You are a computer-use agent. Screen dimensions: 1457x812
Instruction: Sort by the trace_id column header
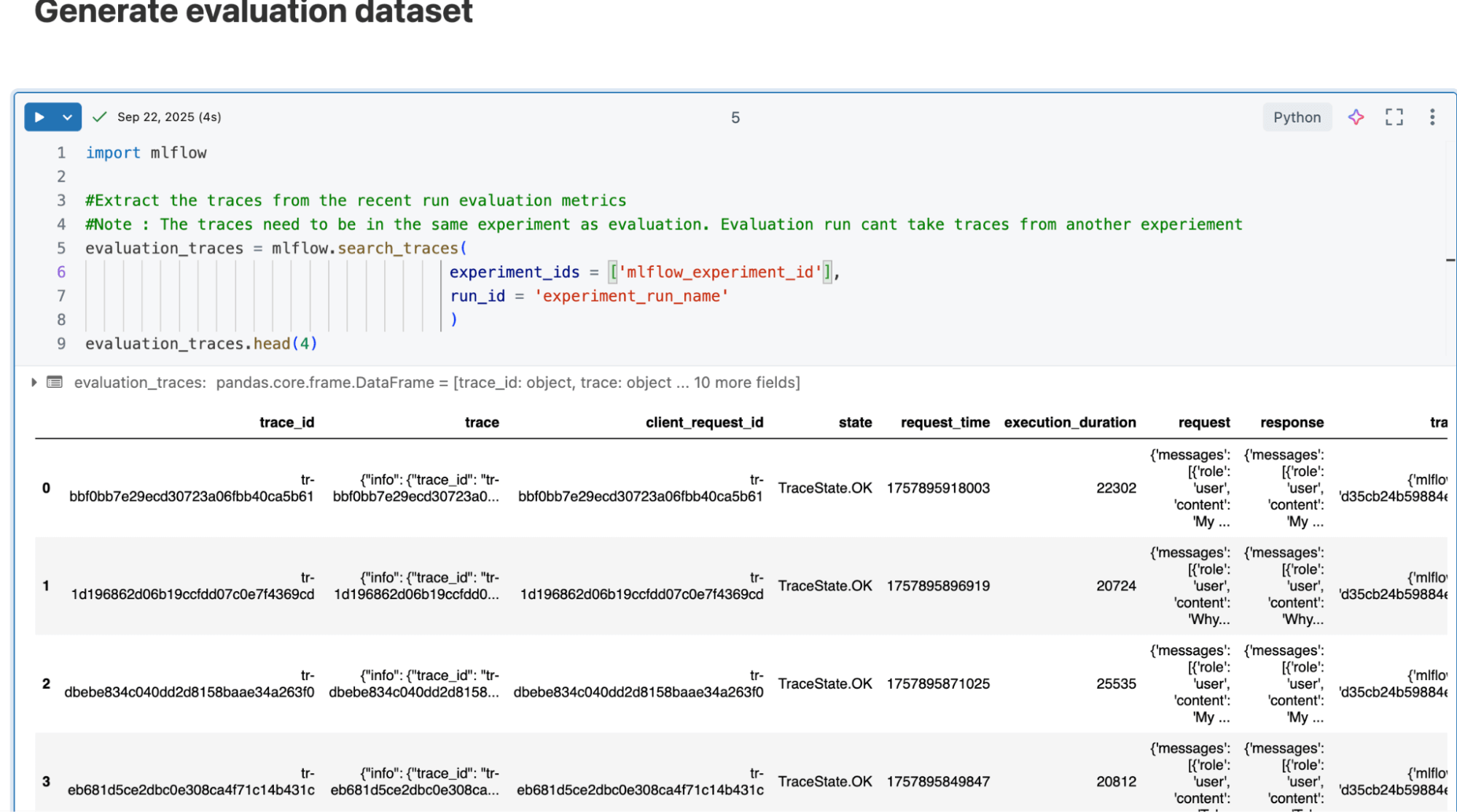pos(286,423)
